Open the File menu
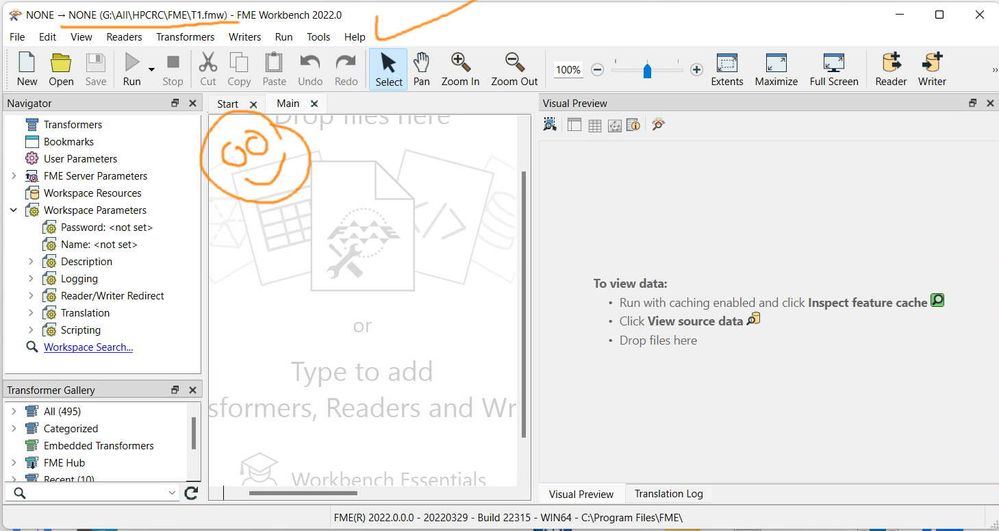The width and height of the screenshot is (999, 531). coord(17,37)
